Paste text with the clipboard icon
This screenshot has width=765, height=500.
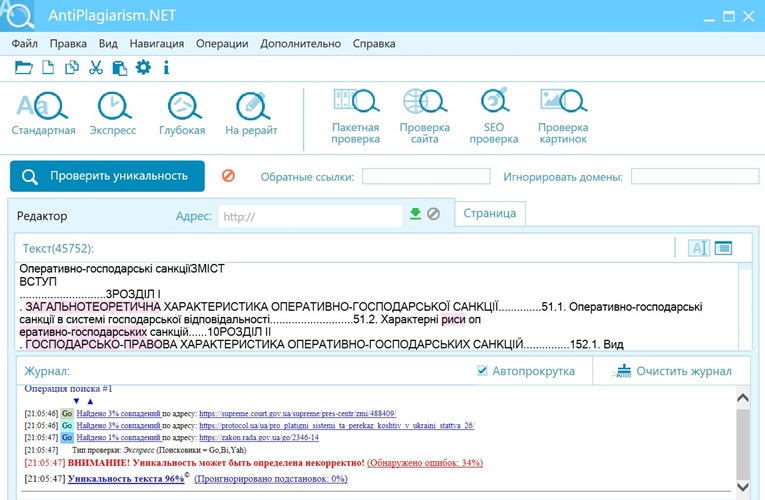[x=120, y=68]
